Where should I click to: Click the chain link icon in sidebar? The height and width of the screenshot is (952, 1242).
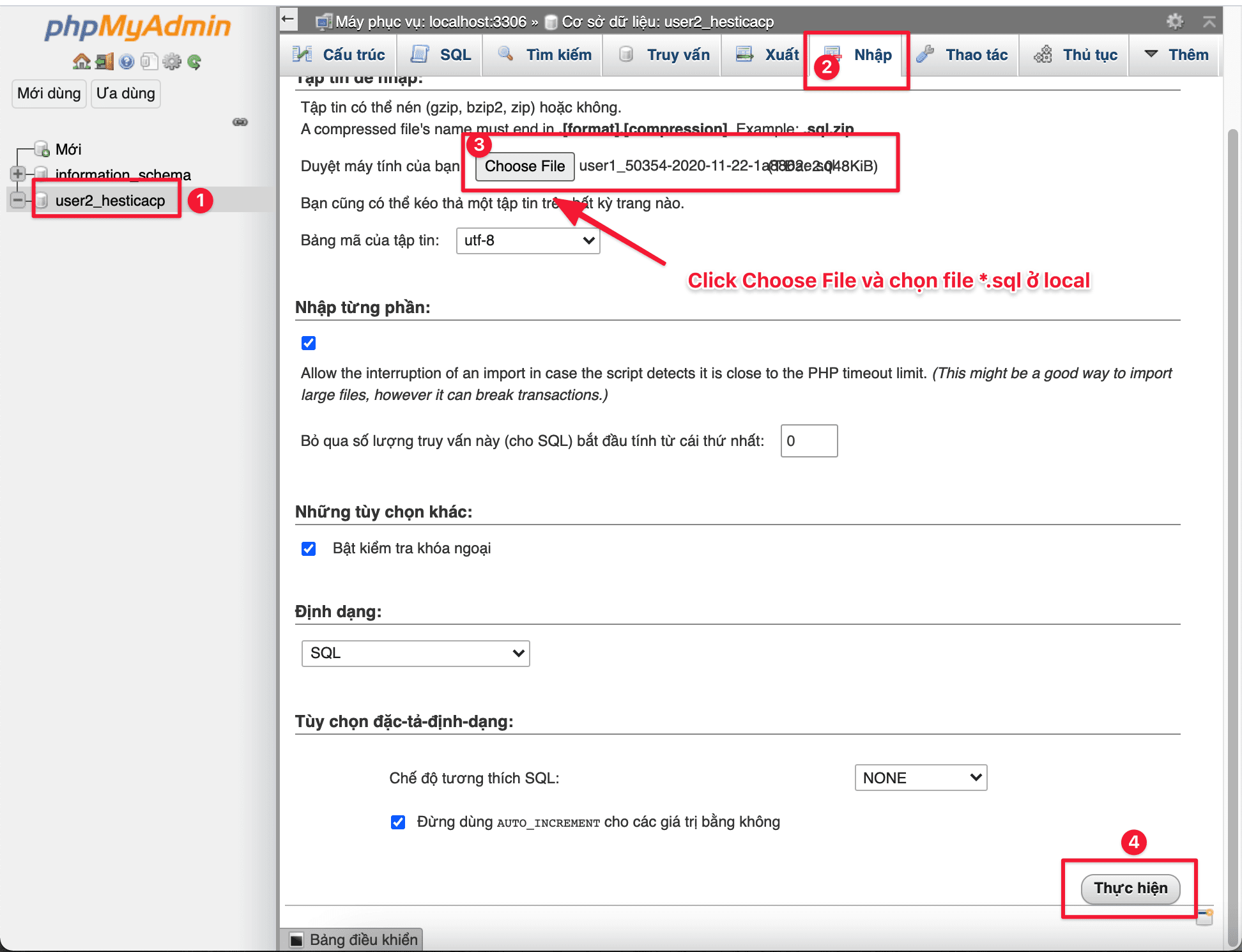(240, 122)
